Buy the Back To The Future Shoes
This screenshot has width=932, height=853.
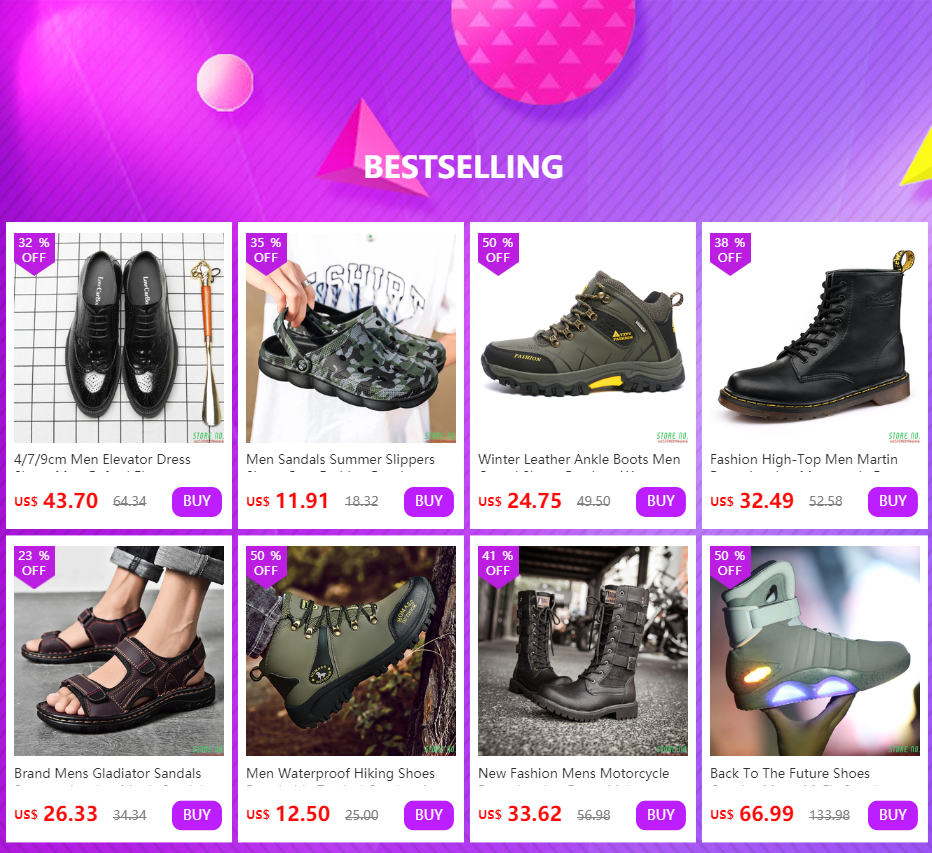tap(892, 815)
